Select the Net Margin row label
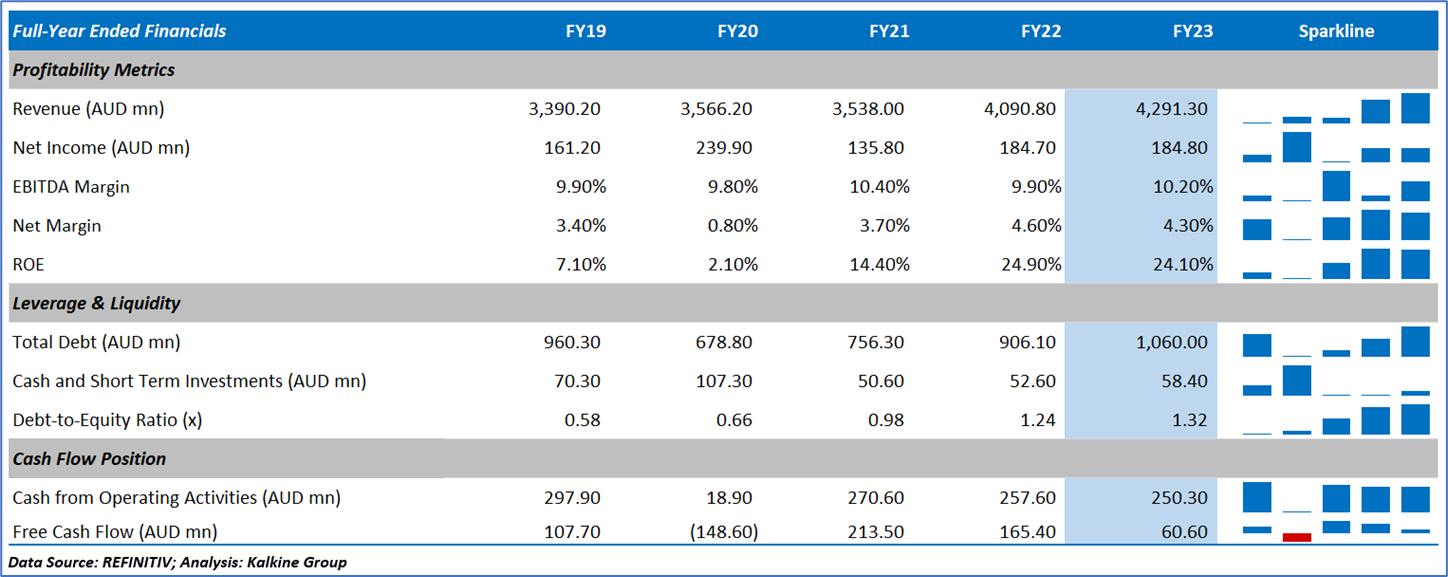This screenshot has height=577, width=1448. point(57,225)
